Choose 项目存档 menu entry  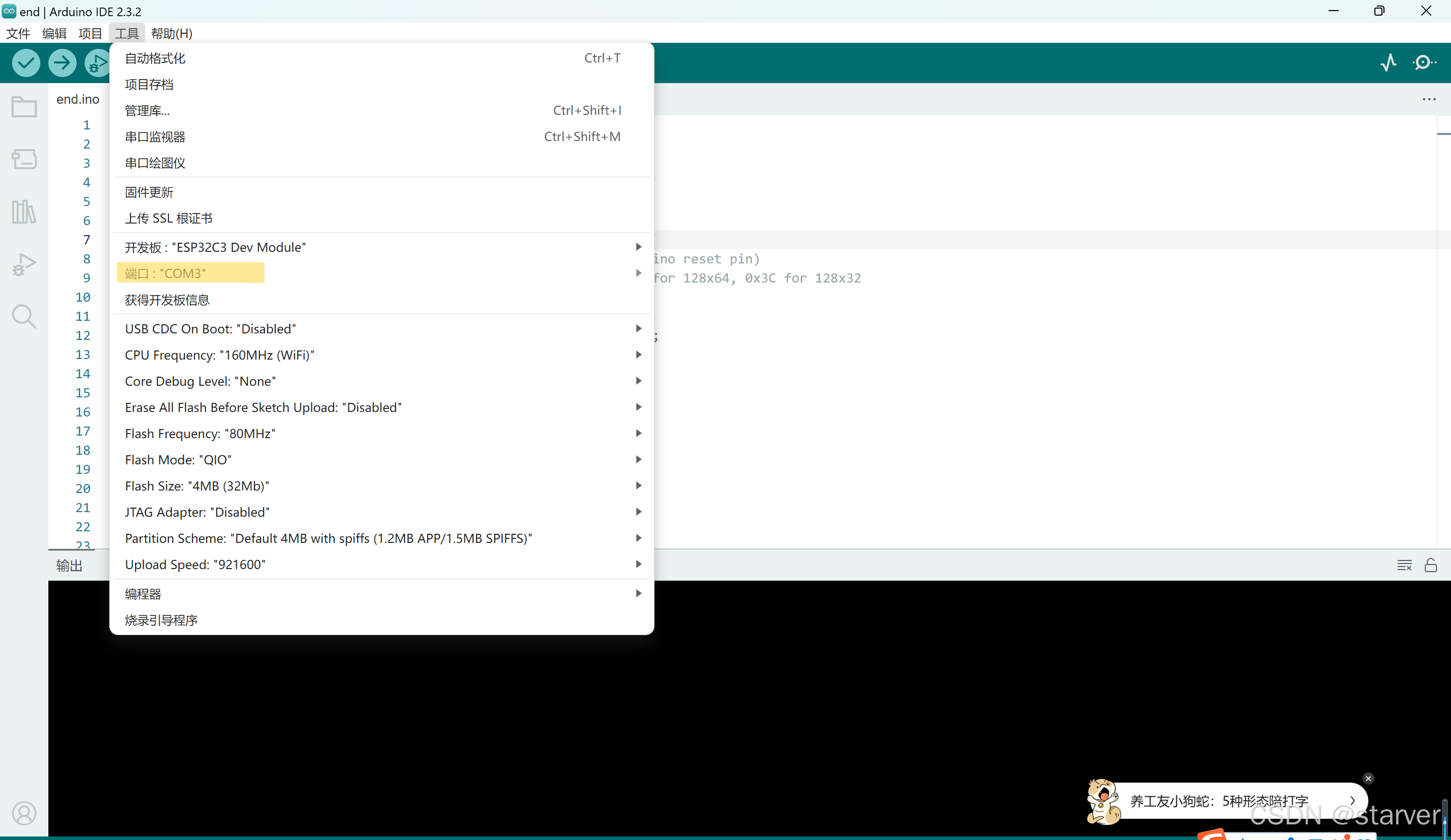click(x=382, y=85)
